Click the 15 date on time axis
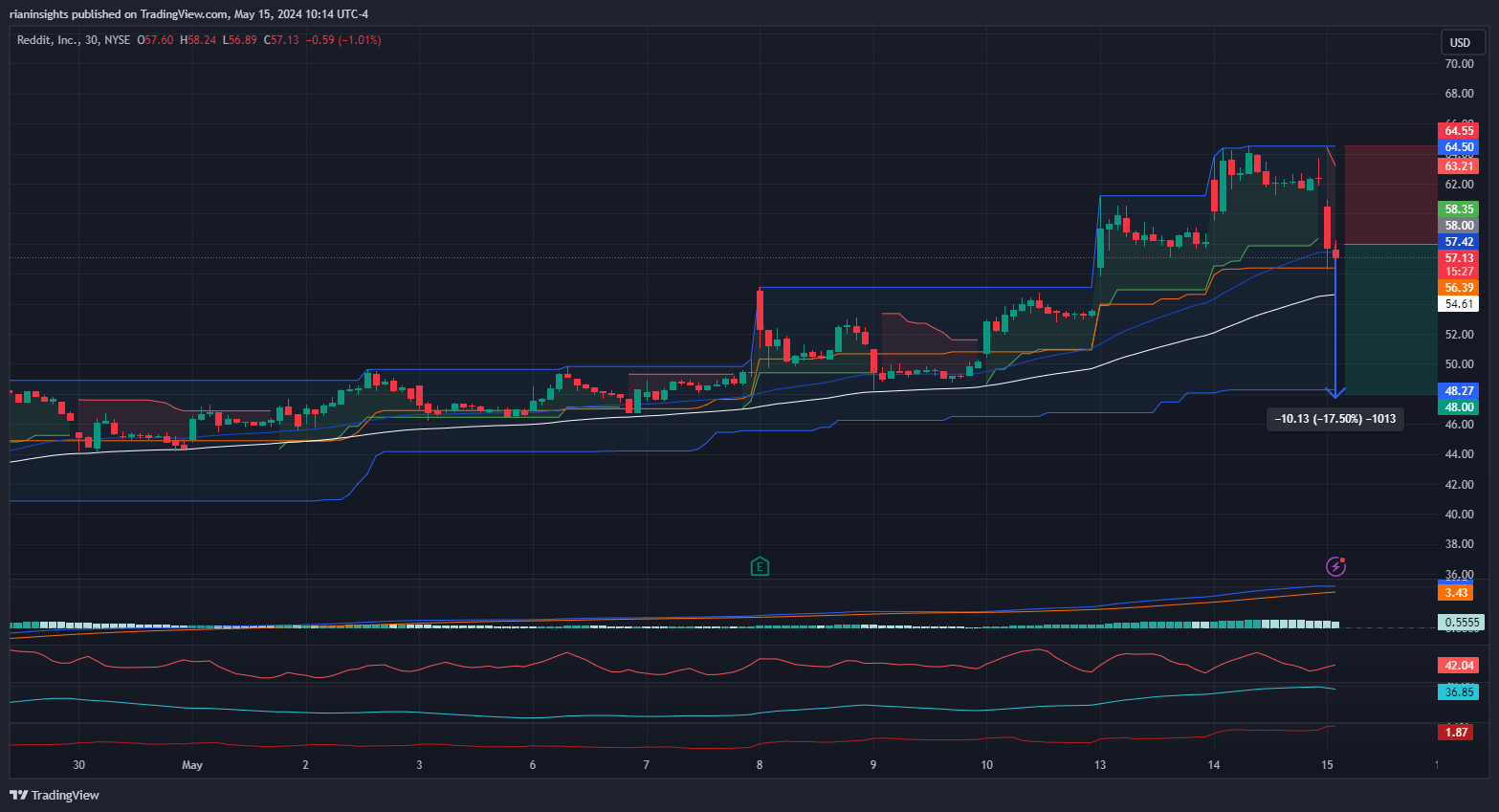 1327,765
